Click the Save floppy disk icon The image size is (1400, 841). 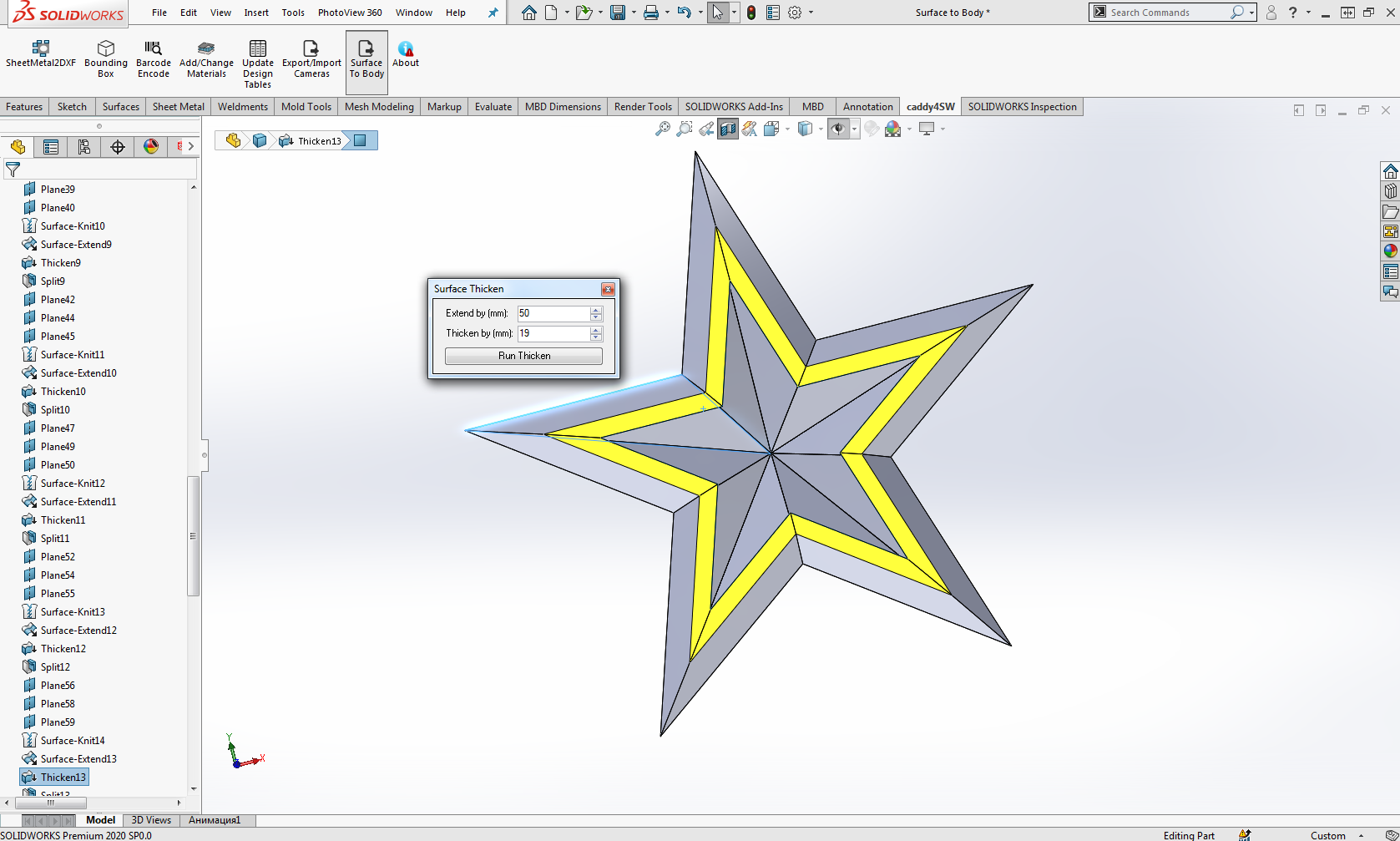click(618, 13)
